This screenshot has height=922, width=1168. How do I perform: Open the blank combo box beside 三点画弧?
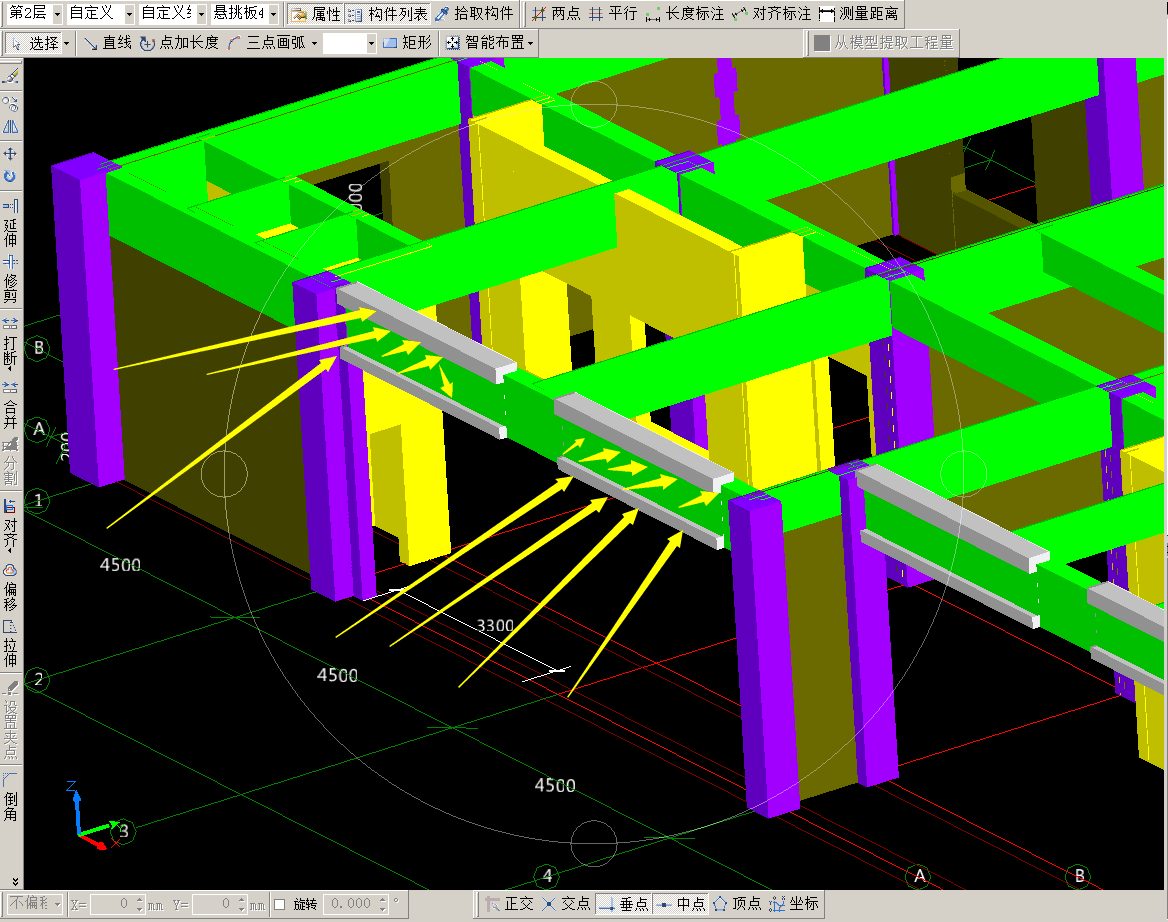[x=349, y=43]
